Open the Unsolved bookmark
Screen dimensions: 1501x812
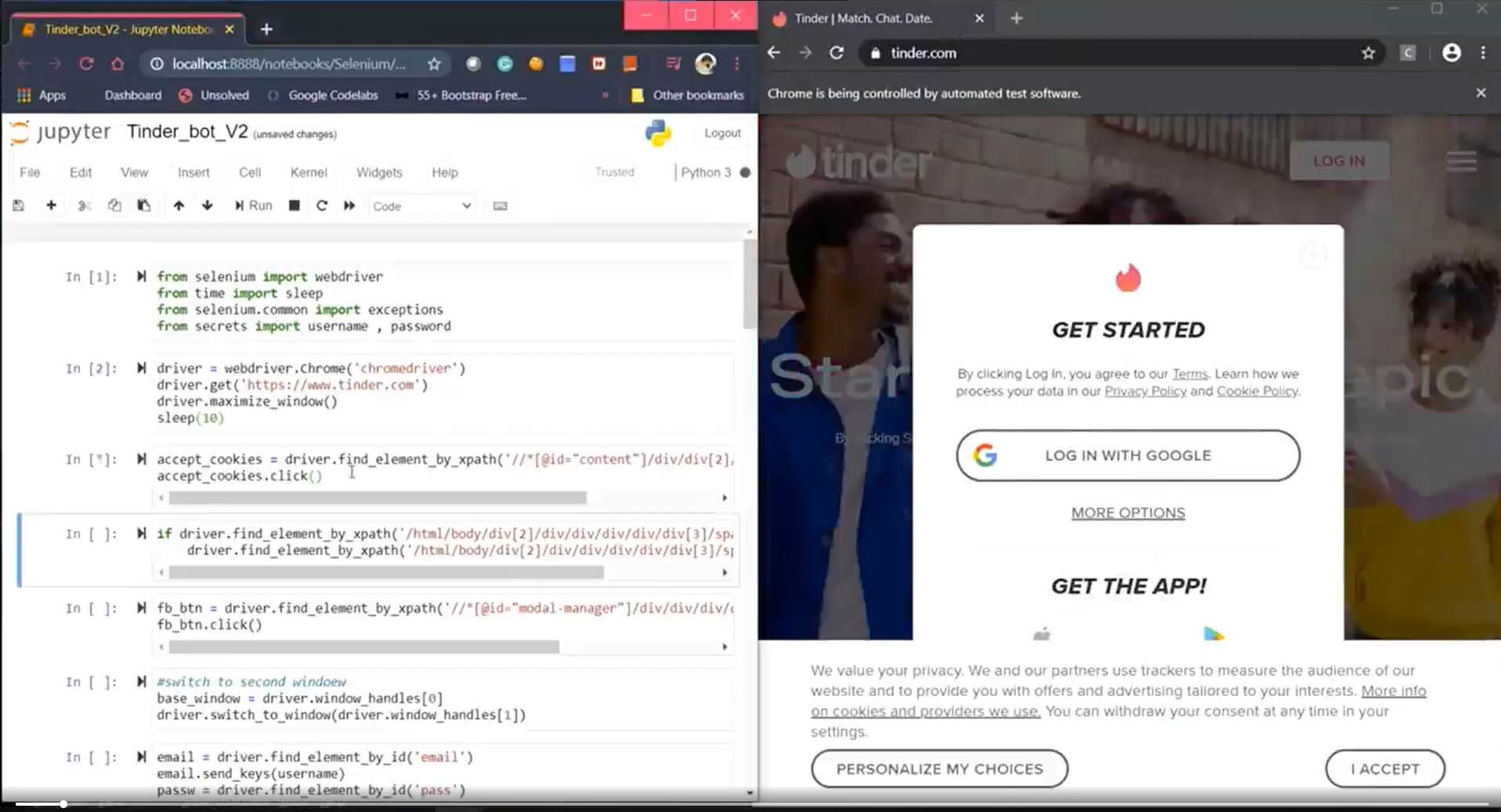(x=214, y=95)
